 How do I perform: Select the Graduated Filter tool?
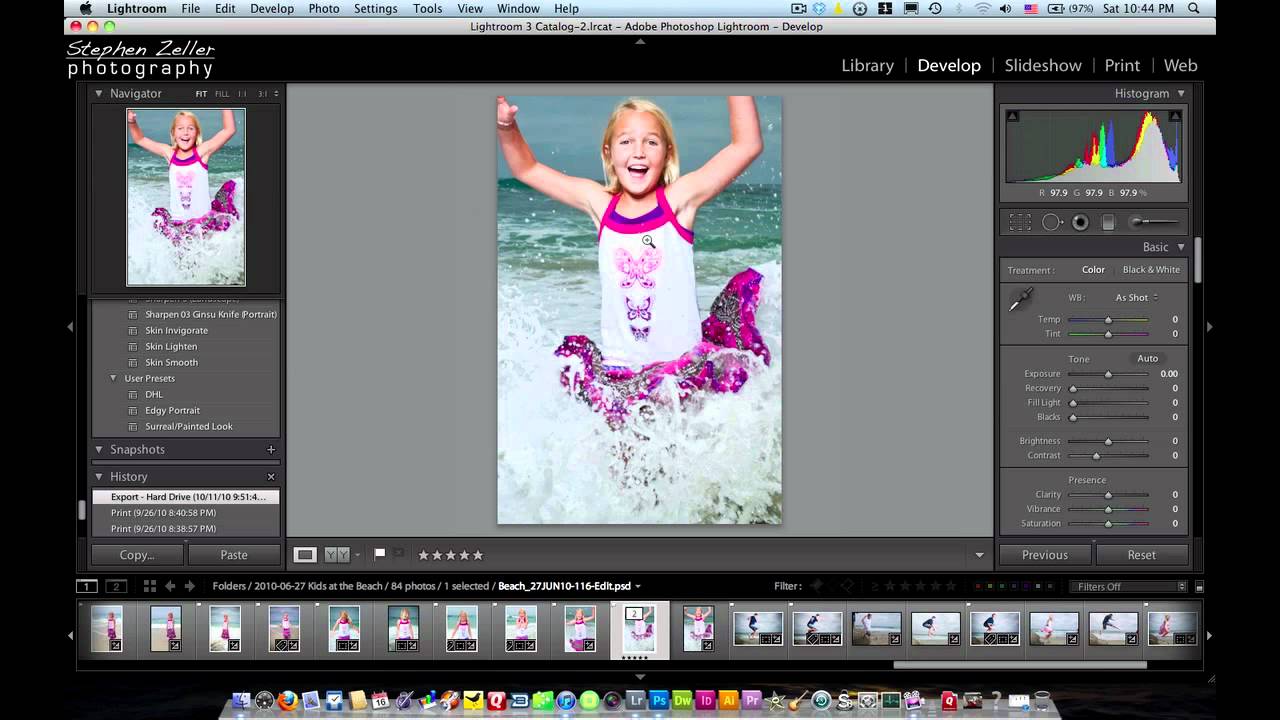point(1108,223)
